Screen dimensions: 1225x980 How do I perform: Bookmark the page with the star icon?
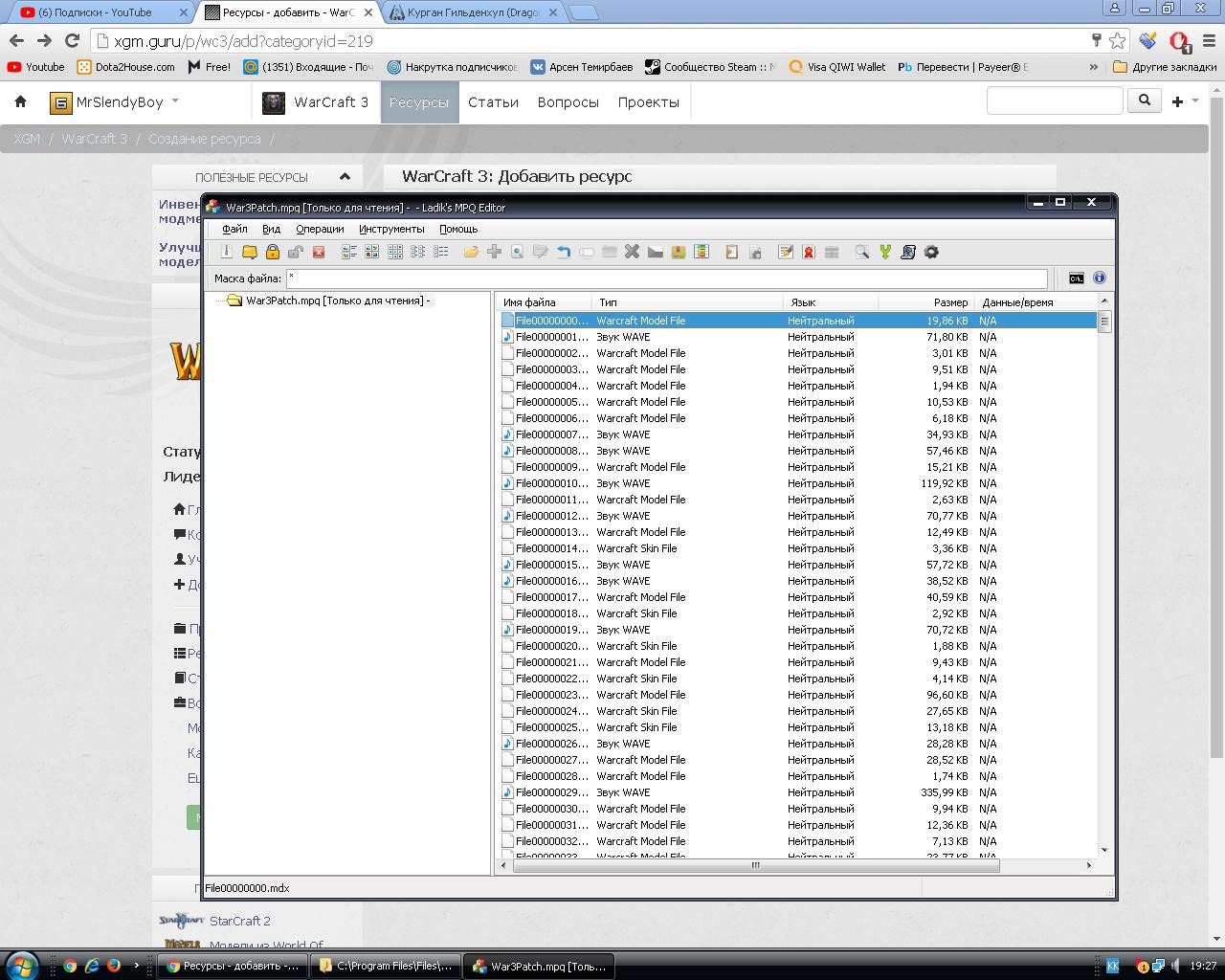(1118, 40)
